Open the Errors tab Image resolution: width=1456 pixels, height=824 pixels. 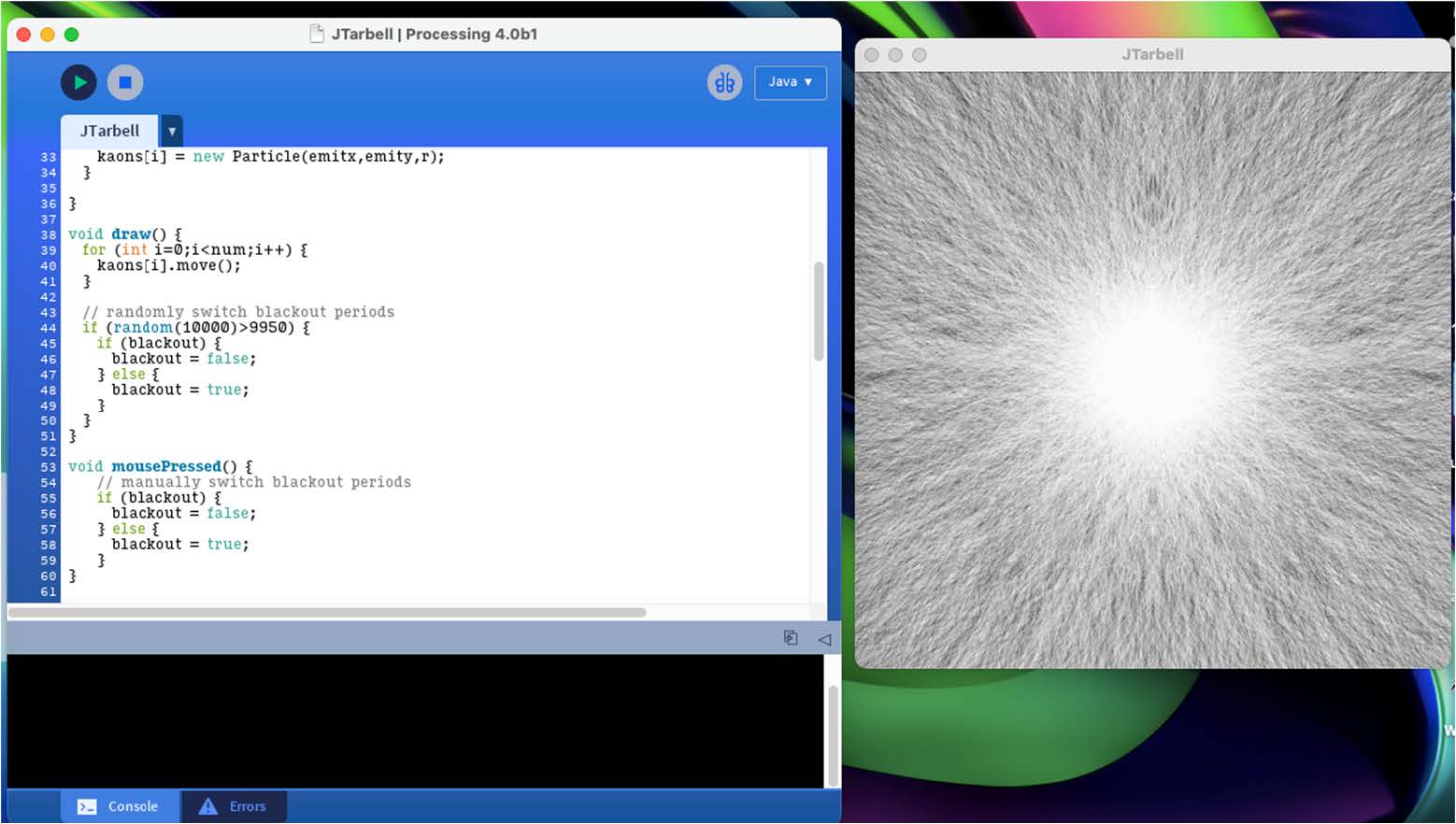tap(234, 806)
